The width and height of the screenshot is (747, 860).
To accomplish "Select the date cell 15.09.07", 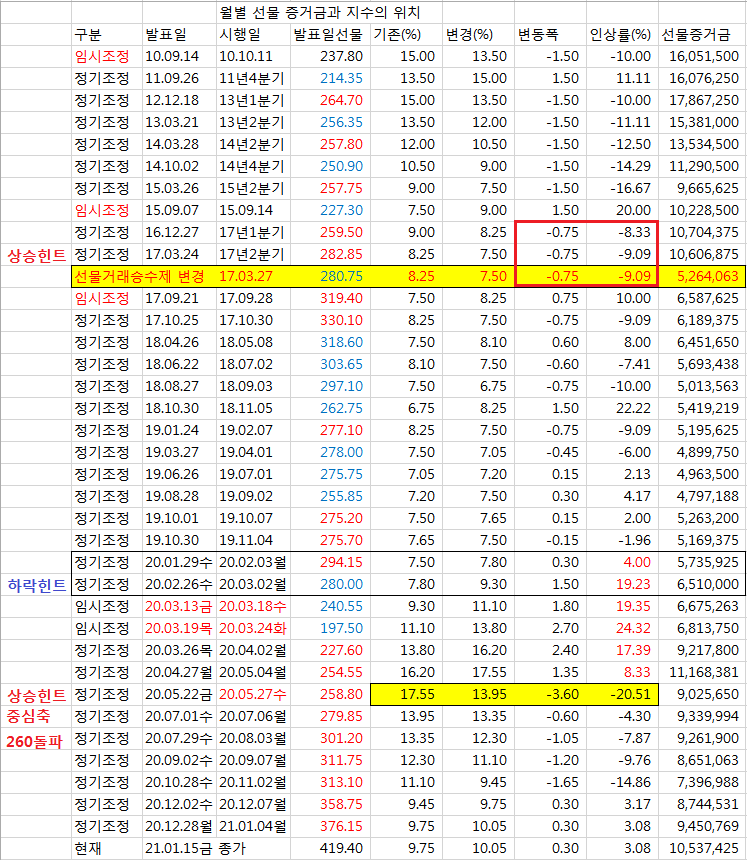I will pyautogui.click(x=172, y=210).
